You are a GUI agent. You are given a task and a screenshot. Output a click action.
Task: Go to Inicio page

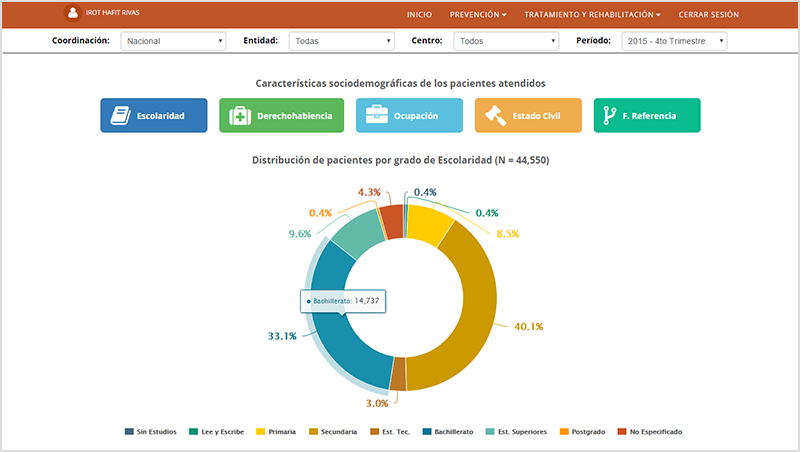pos(420,15)
